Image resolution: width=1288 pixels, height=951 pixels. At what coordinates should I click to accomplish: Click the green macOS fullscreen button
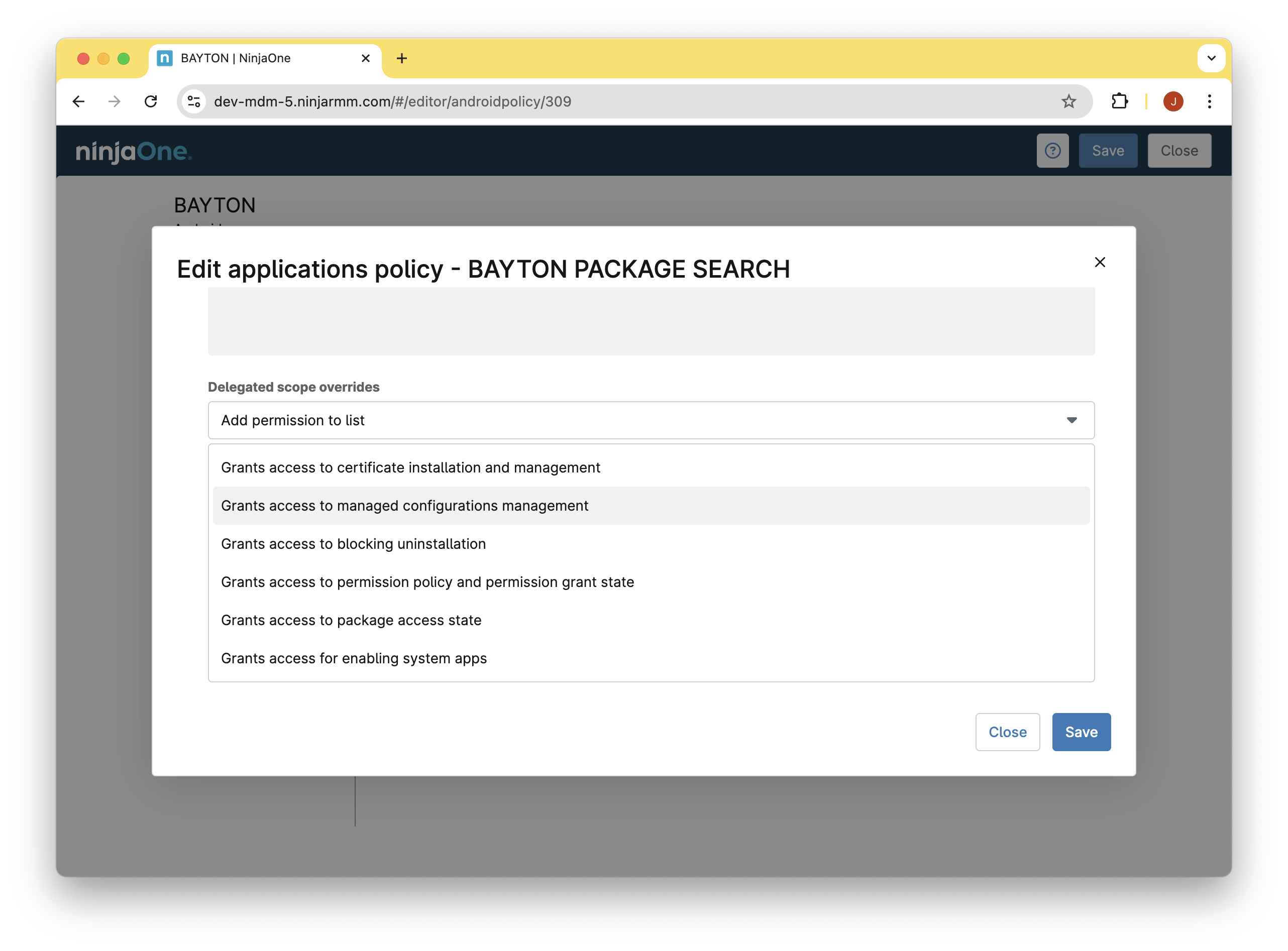coord(124,59)
